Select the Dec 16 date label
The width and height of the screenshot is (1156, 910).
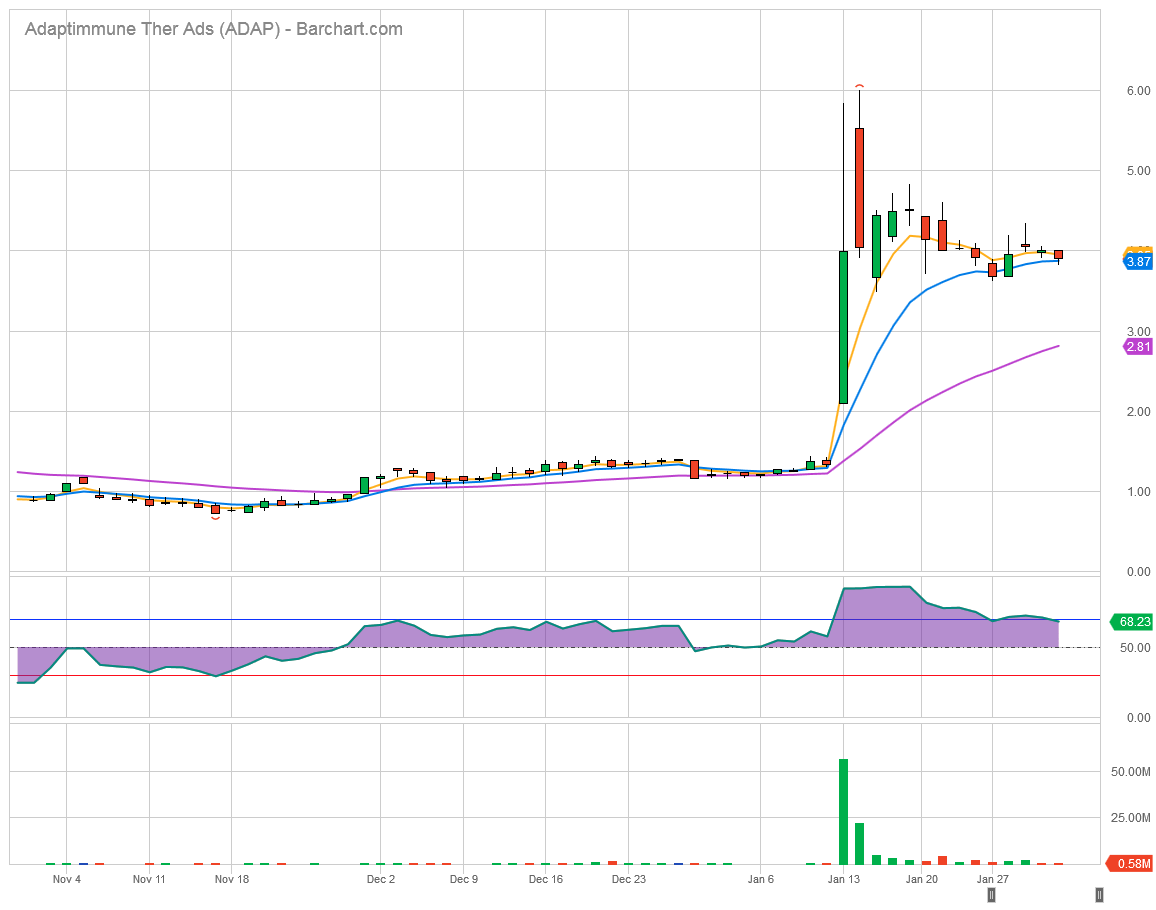click(546, 879)
